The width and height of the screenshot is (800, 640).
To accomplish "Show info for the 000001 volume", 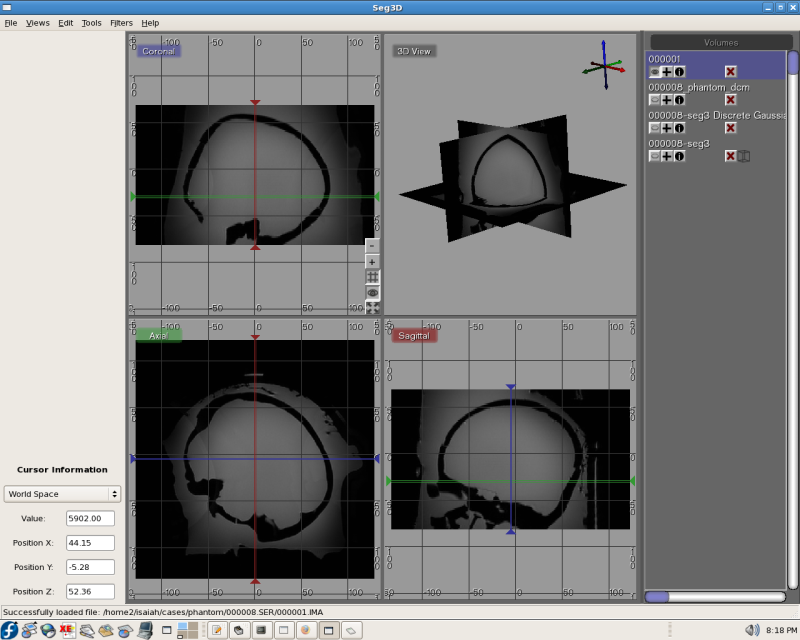I will (x=679, y=72).
